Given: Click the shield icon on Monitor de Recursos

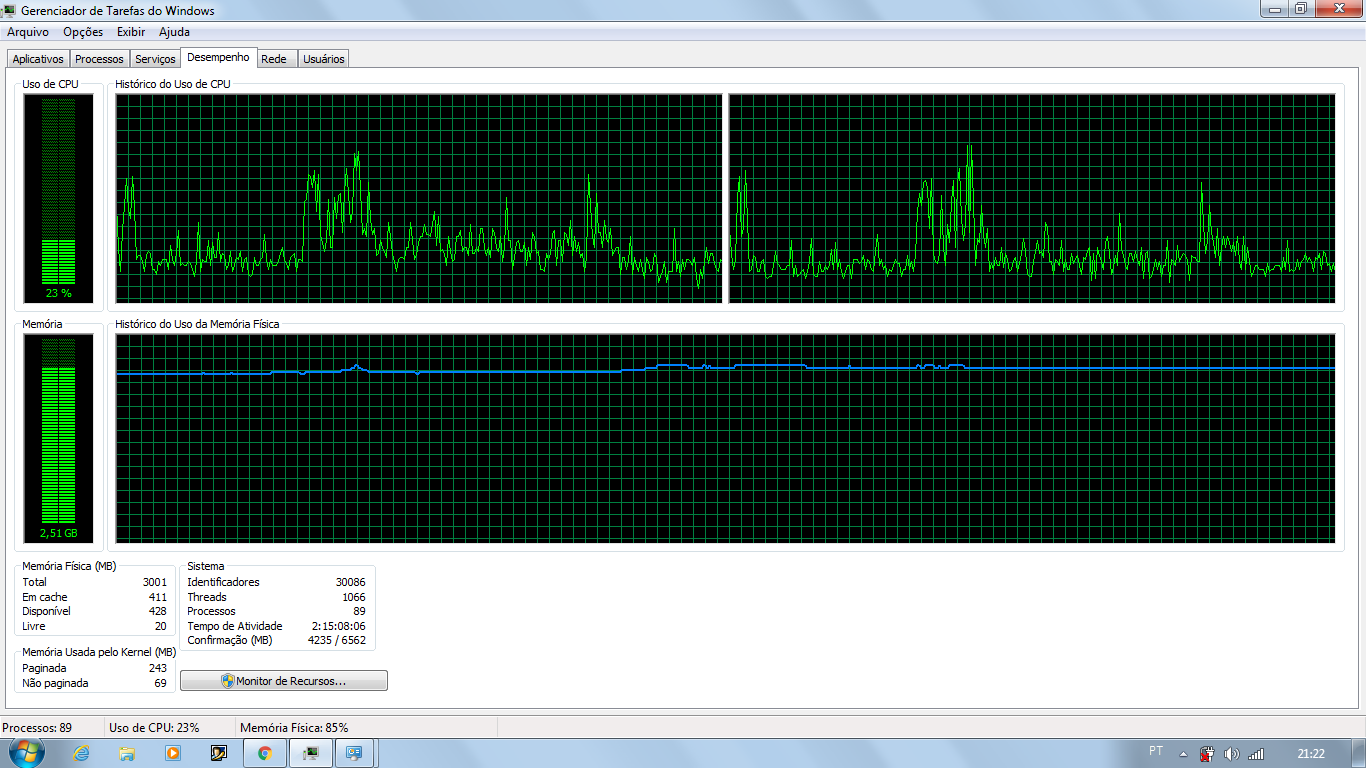Looking at the screenshot, I should click(227, 681).
